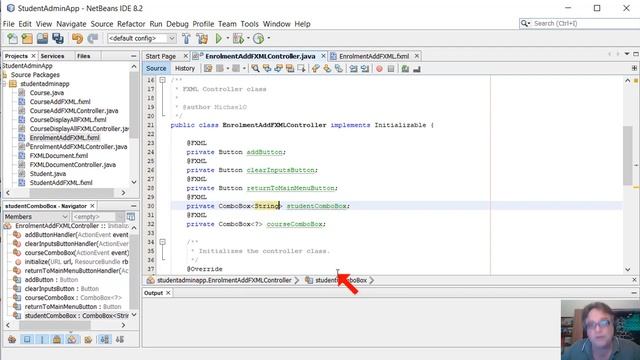The height and width of the screenshot is (360, 640).
Task: Collapse the comment fold at line 34
Action: coord(162,242)
